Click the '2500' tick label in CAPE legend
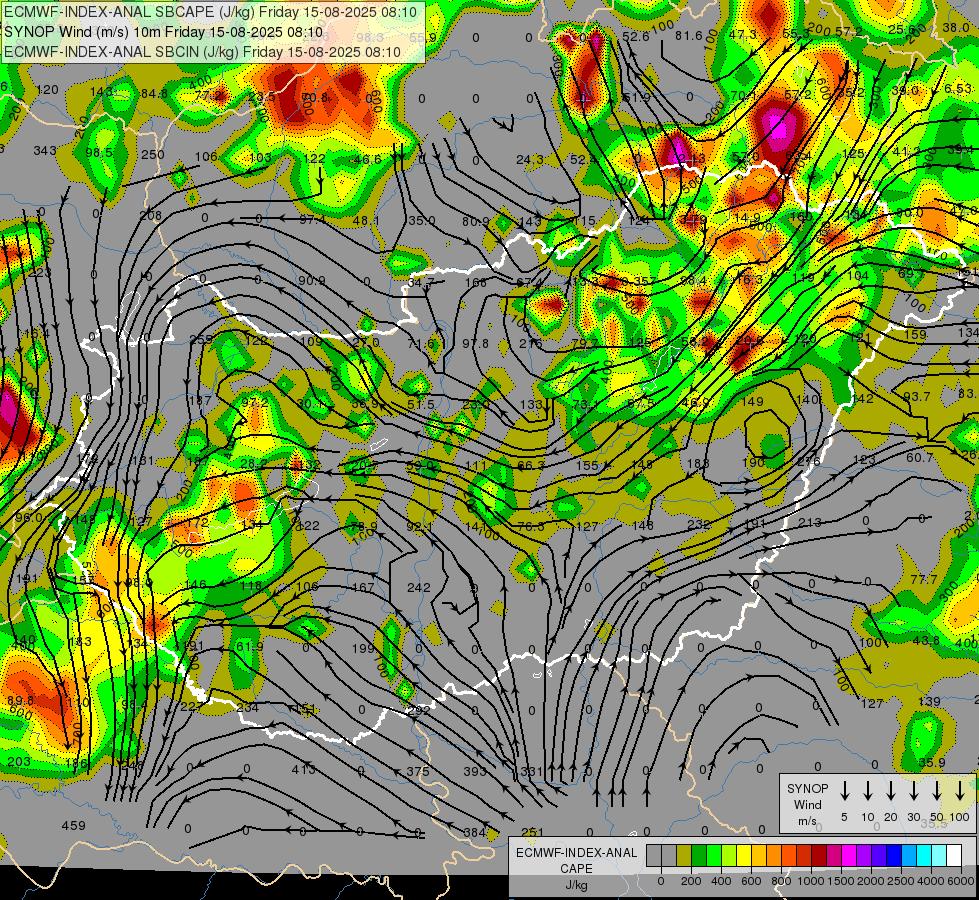The height and width of the screenshot is (900, 979). (901, 881)
